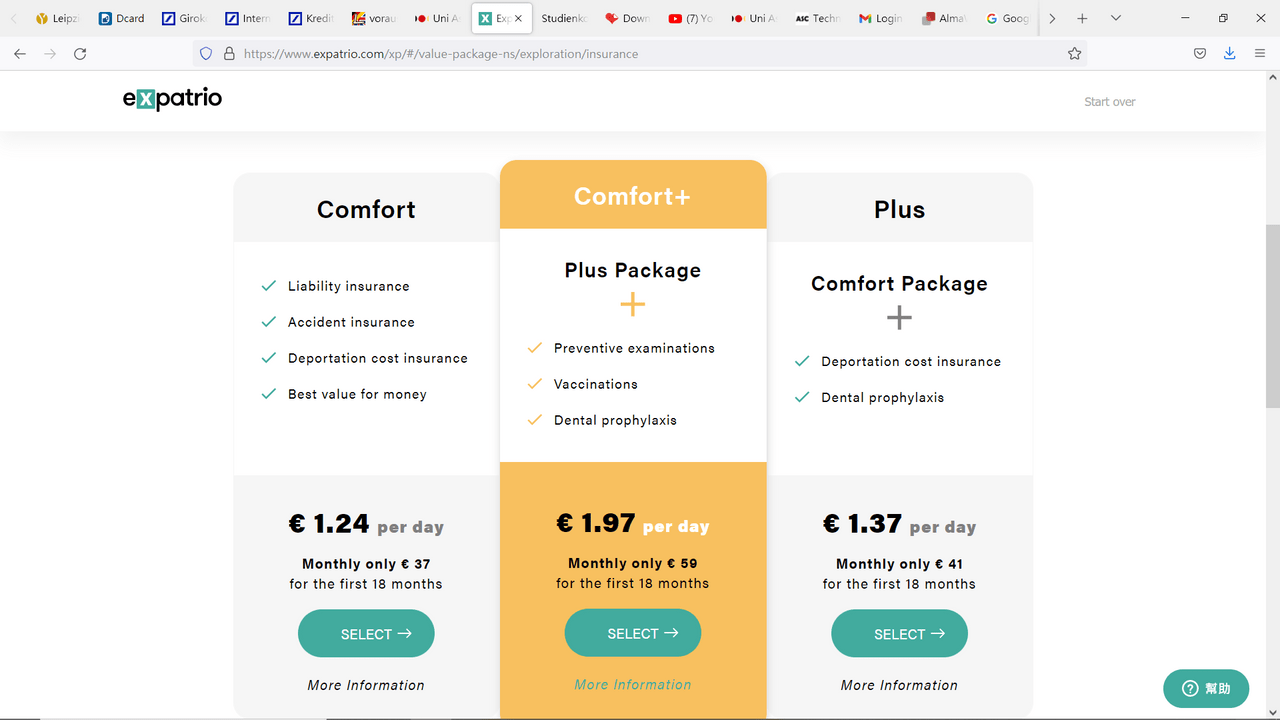Click the address bar URL field

[x=640, y=54]
